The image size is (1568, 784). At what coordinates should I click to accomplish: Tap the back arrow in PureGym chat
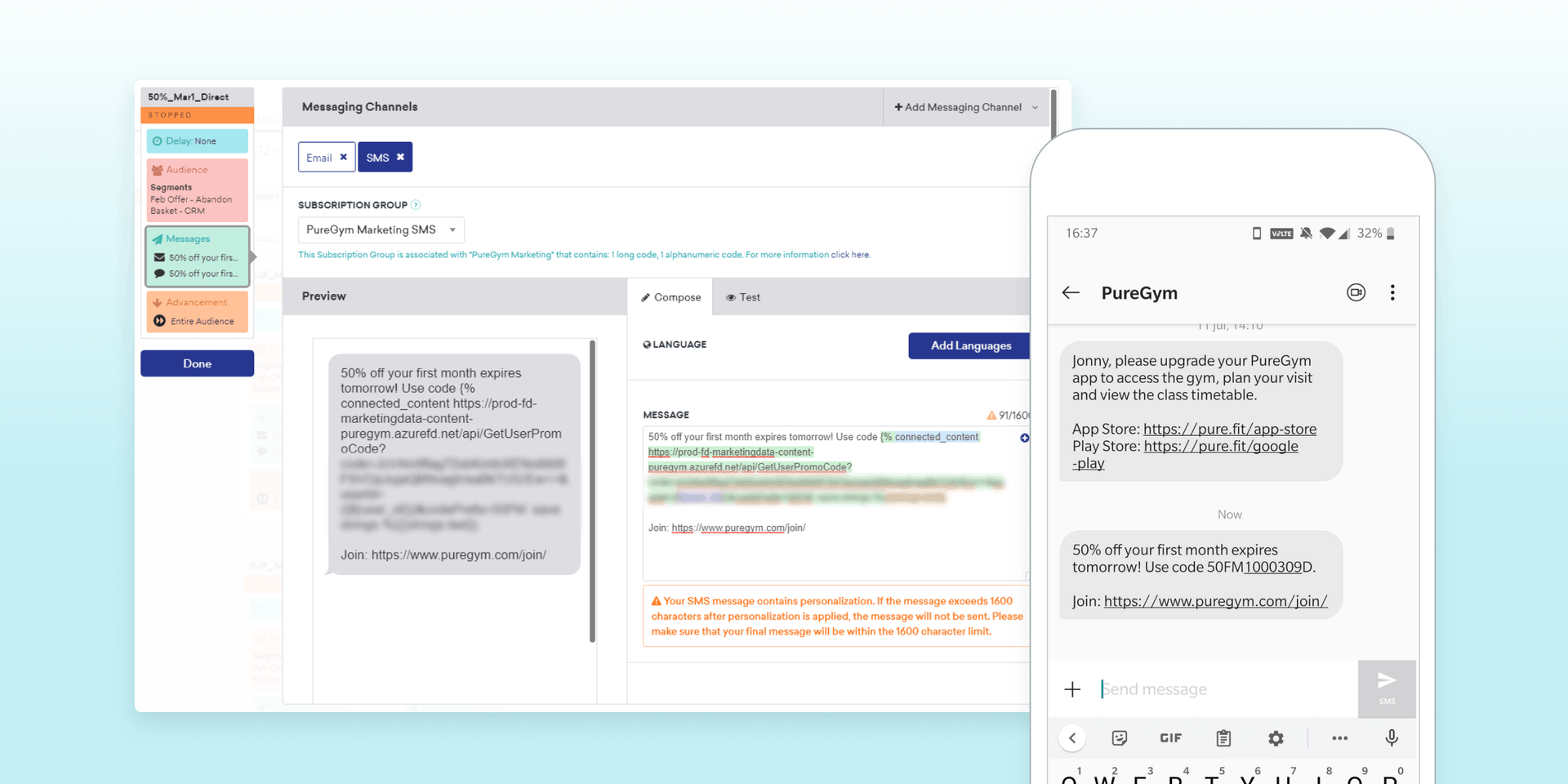pyautogui.click(x=1071, y=293)
